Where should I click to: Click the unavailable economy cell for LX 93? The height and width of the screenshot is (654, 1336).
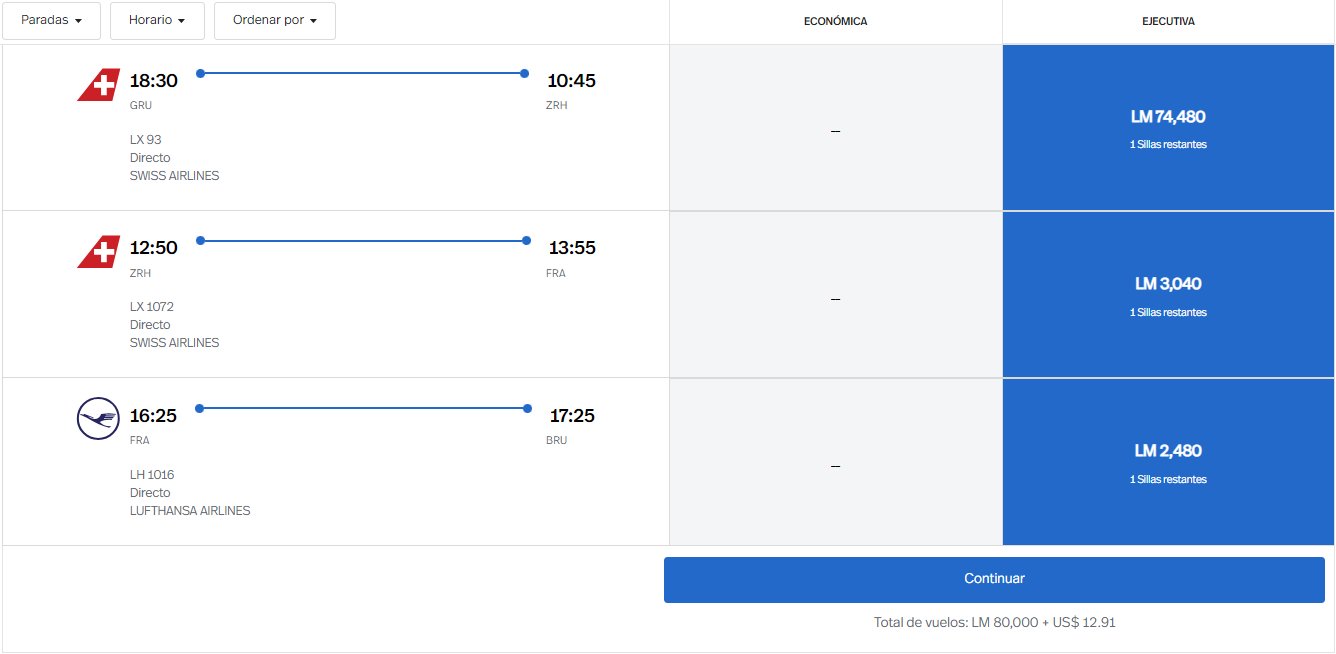click(x=836, y=127)
